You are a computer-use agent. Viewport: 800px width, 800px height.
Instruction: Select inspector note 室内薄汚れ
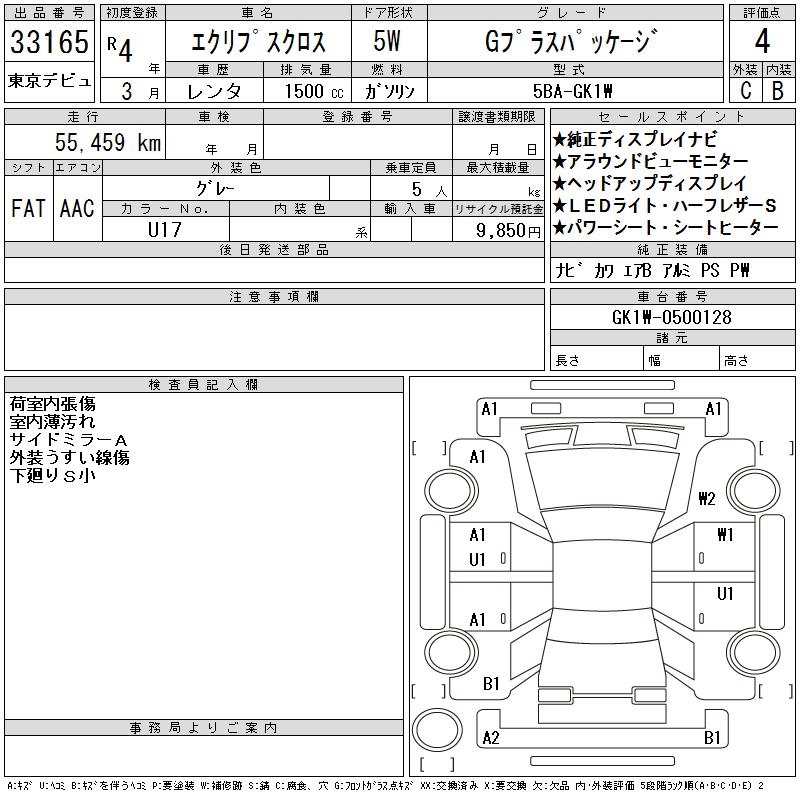click(x=52, y=421)
